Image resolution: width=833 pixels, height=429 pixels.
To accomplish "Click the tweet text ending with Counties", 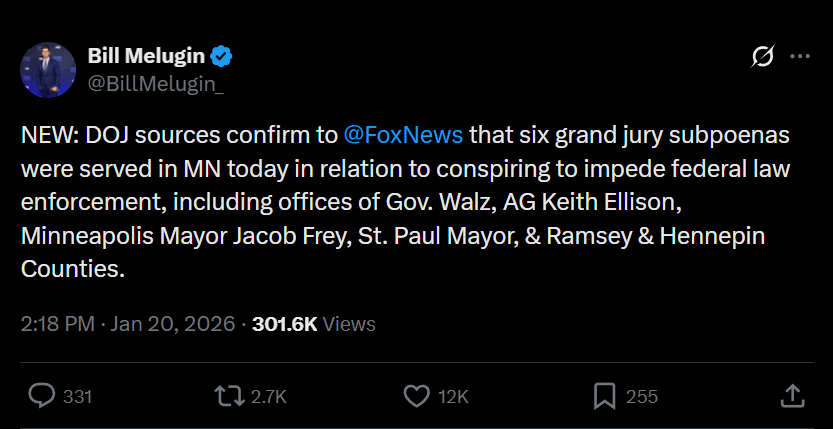I will [x=74, y=269].
